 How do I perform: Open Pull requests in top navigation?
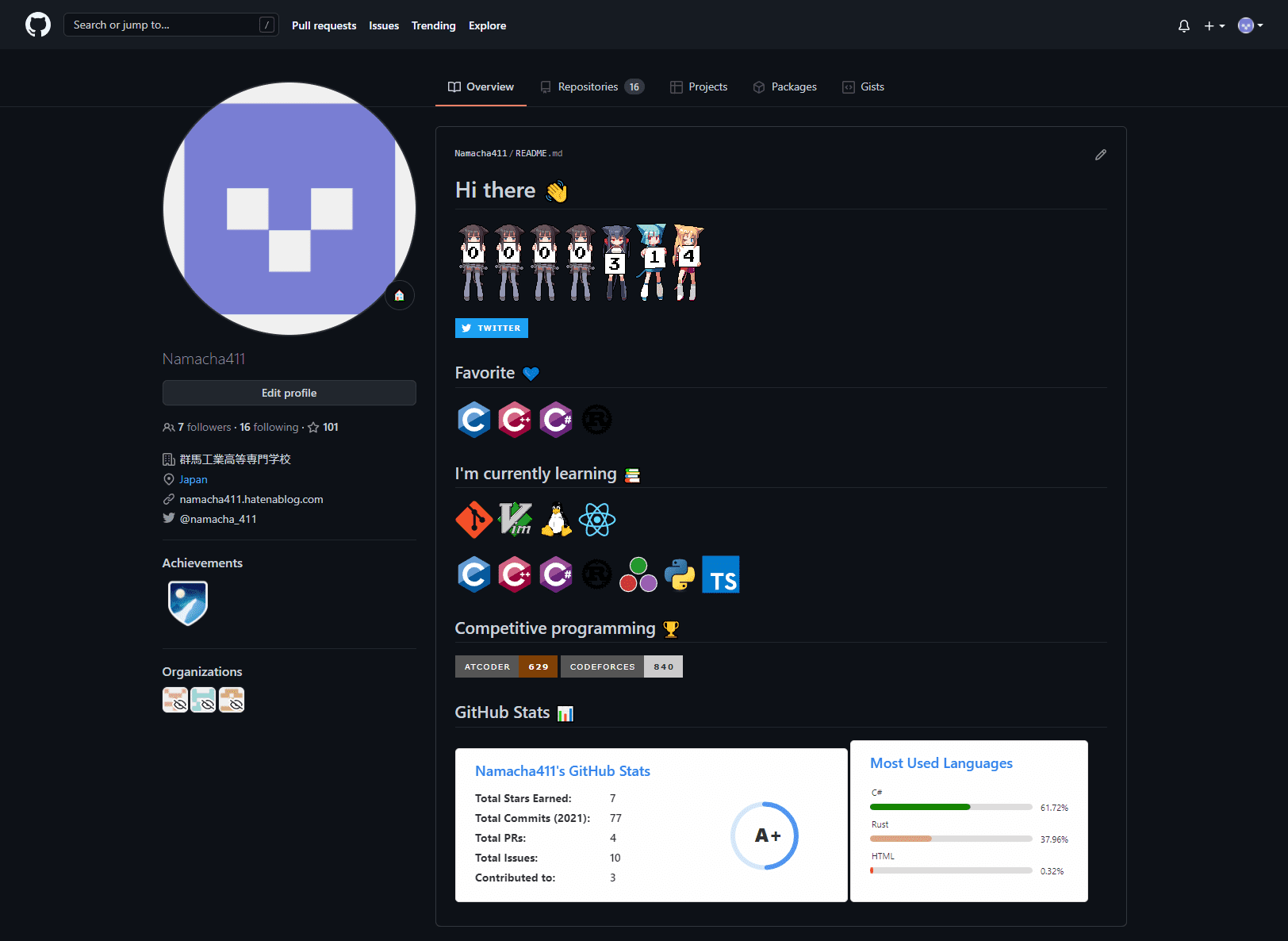point(324,25)
